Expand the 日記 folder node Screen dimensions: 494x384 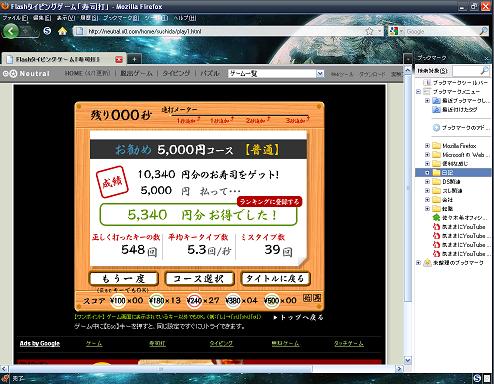(427, 172)
